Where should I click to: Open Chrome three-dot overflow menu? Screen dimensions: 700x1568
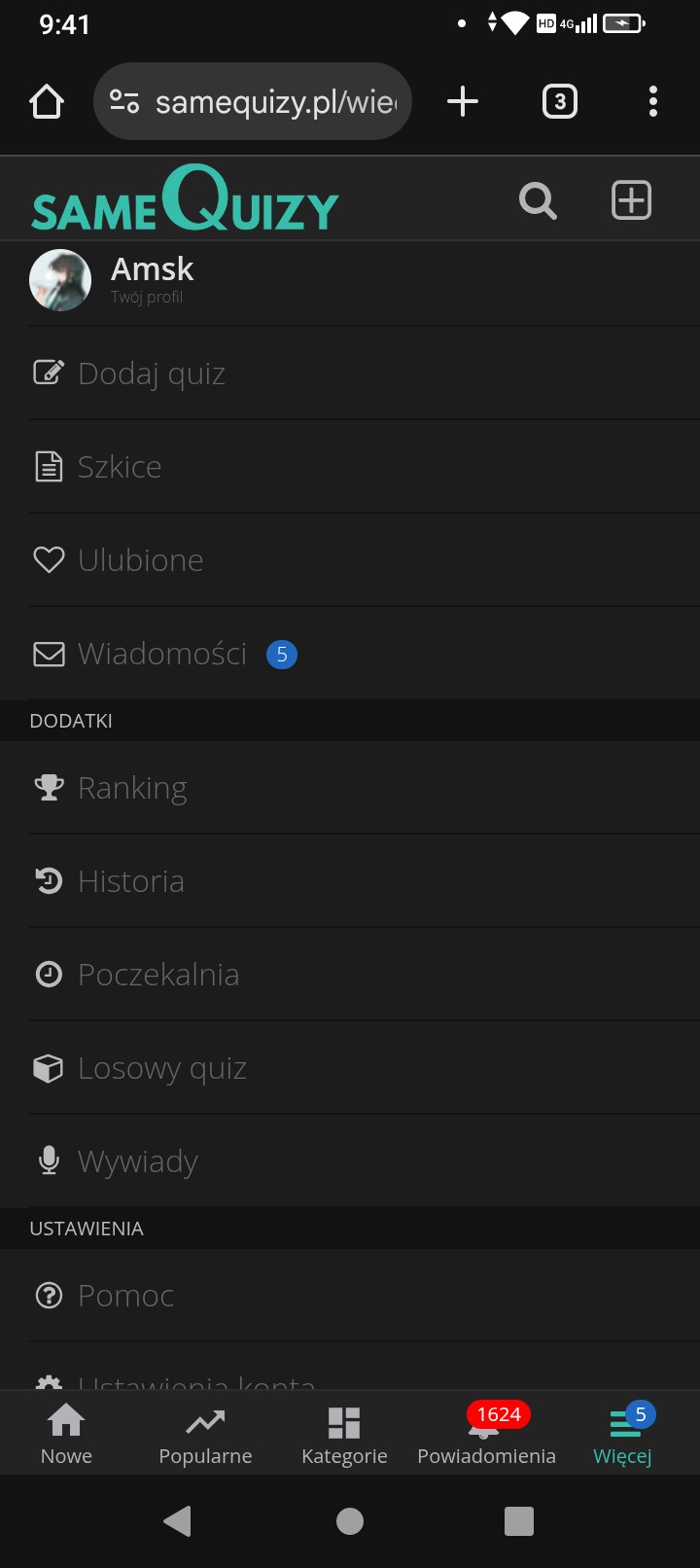[652, 101]
